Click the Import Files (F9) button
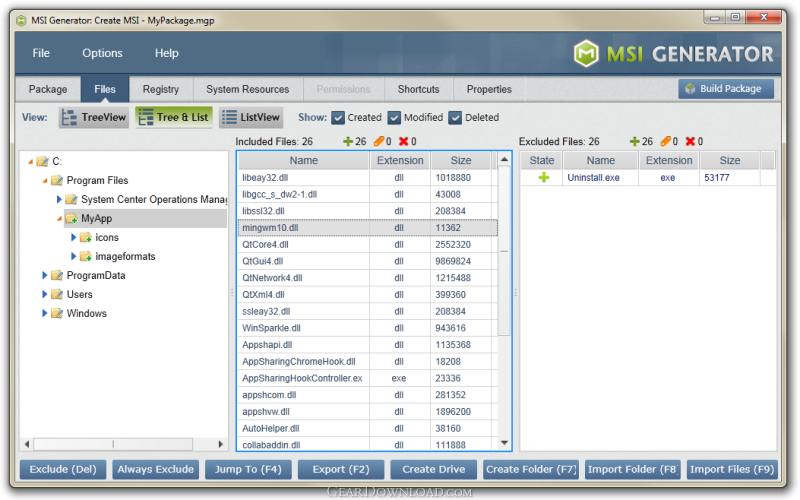This screenshot has width=800, height=500. tap(732, 470)
